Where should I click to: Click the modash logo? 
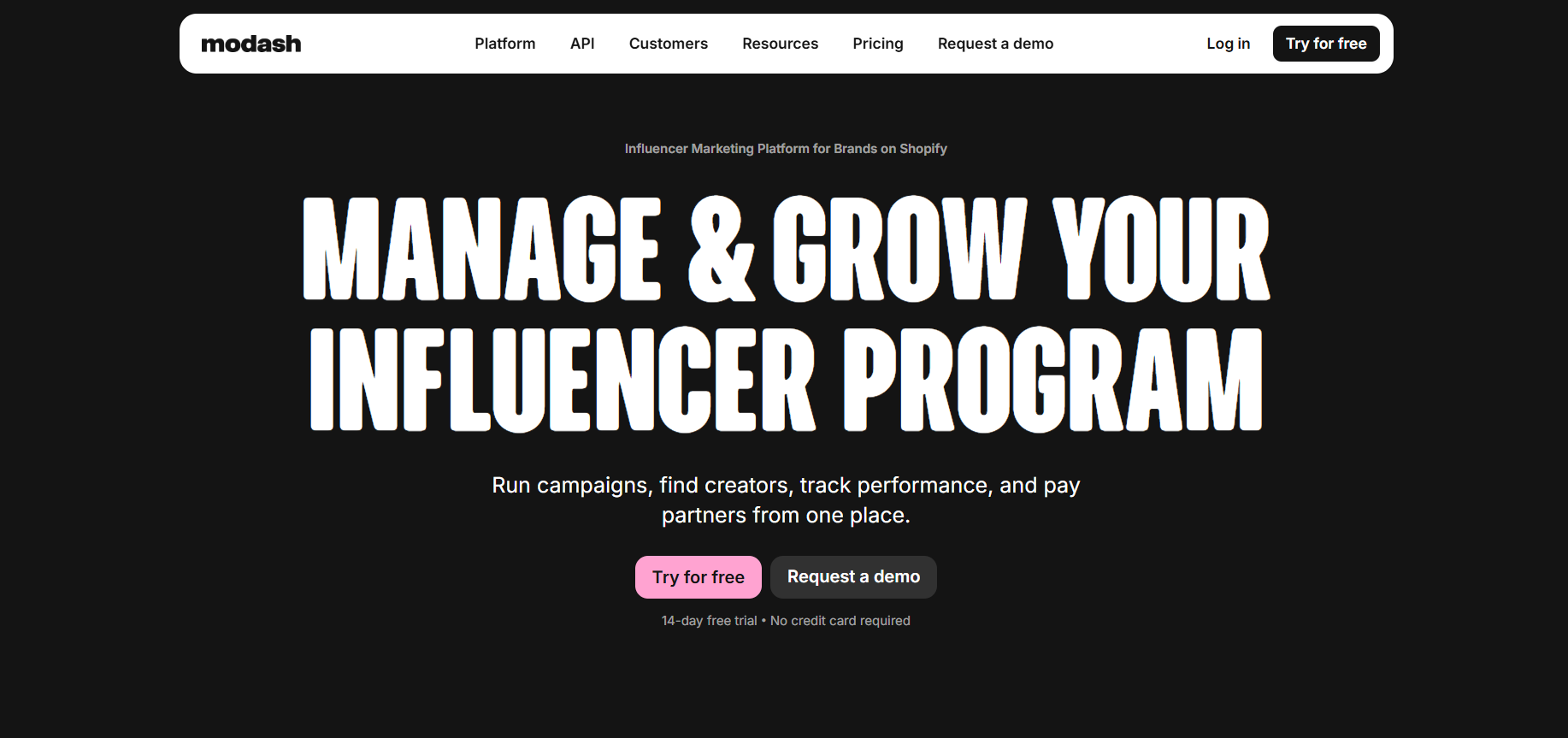pos(251,44)
